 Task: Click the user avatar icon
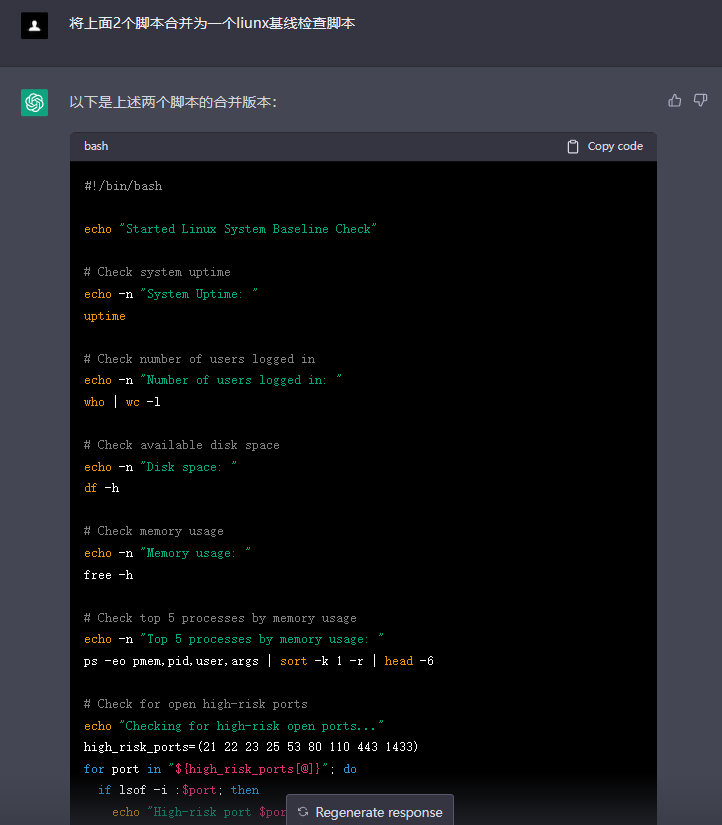pos(34,25)
